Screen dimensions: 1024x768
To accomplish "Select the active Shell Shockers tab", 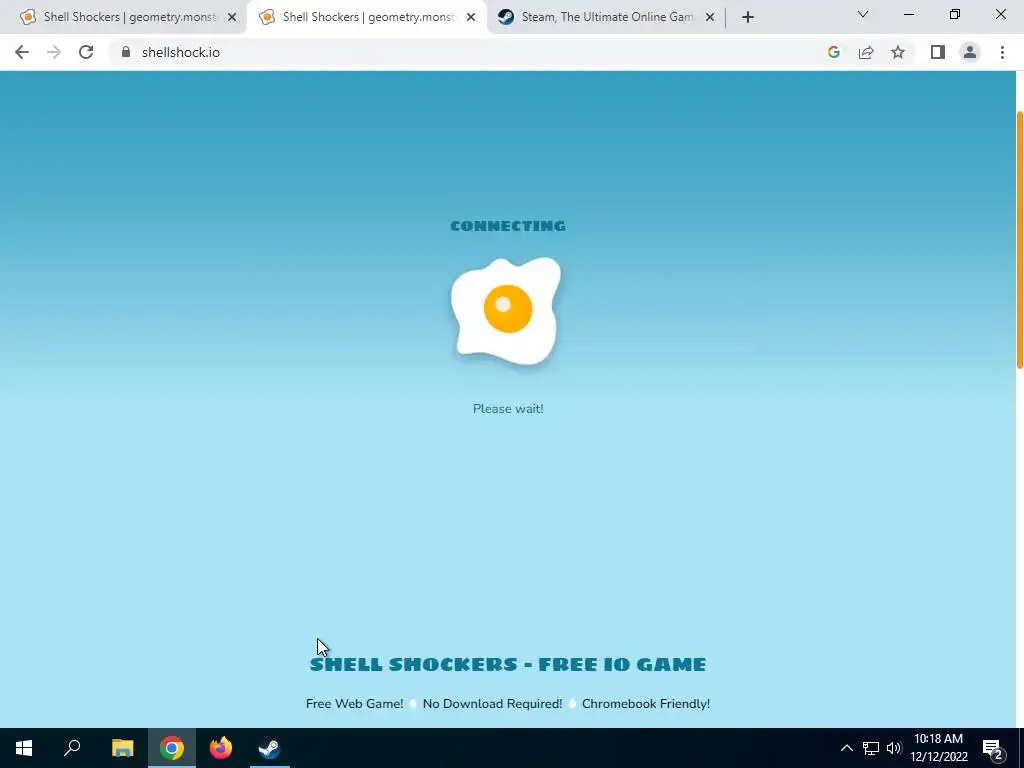I will pos(366,17).
